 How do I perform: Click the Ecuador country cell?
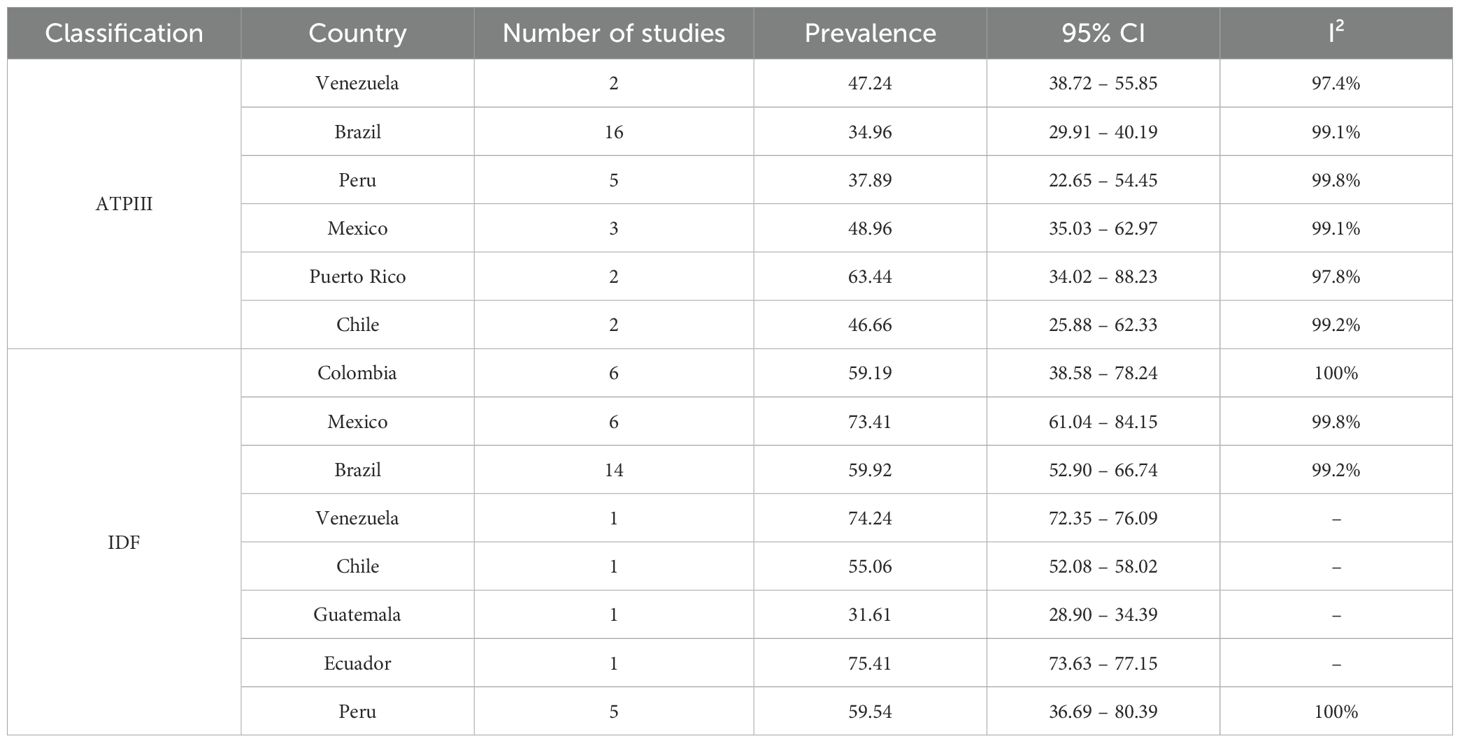(x=358, y=662)
